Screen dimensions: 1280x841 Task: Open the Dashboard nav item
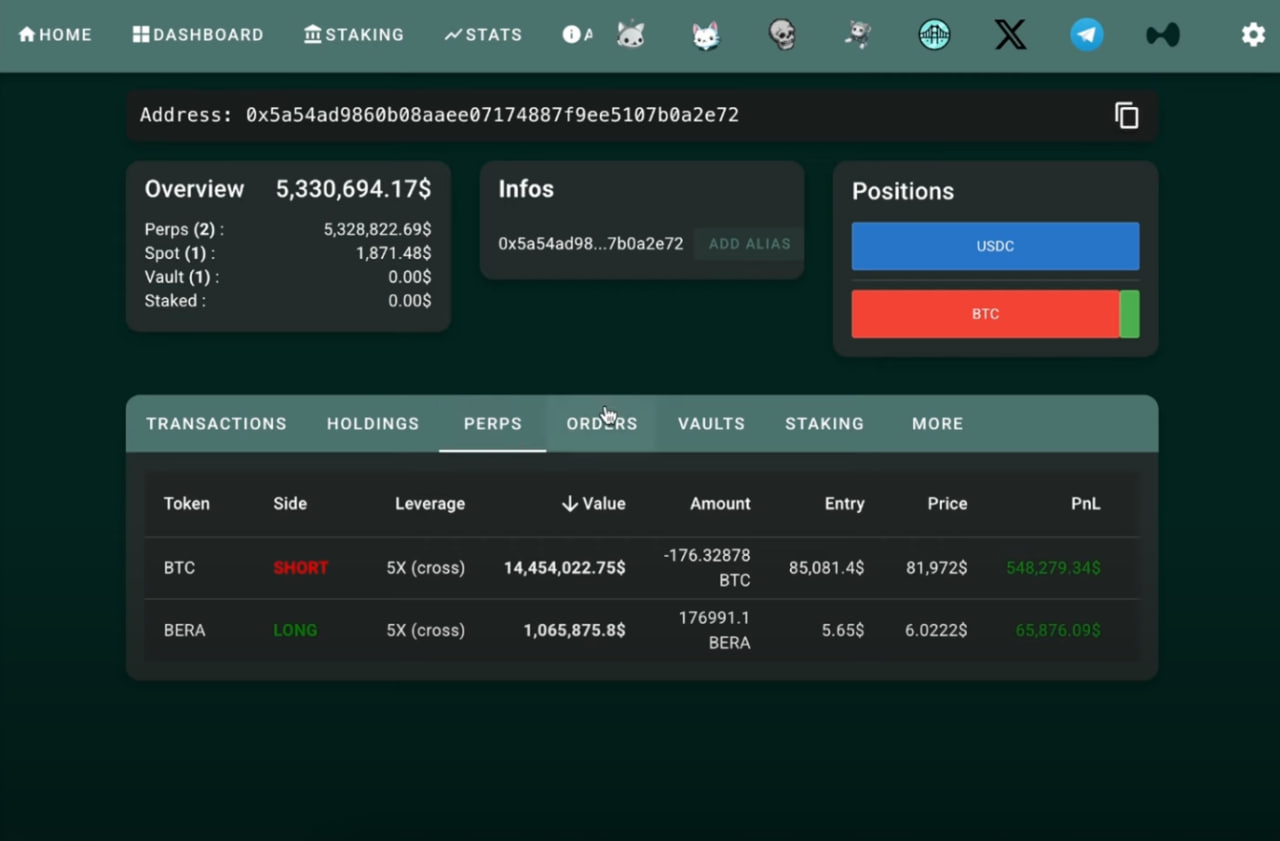coord(198,35)
